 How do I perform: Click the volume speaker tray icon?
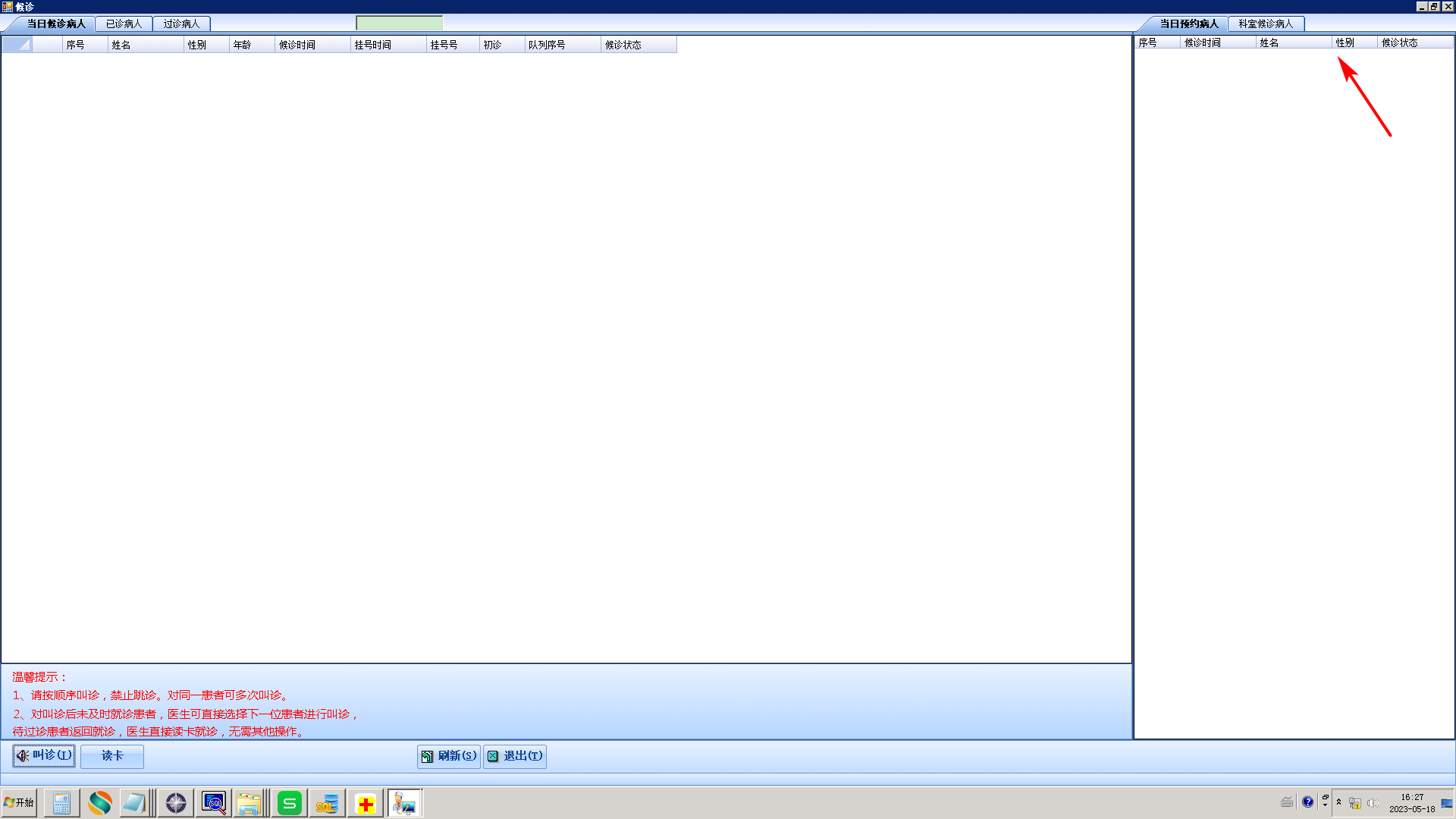pyautogui.click(x=1373, y=803)
